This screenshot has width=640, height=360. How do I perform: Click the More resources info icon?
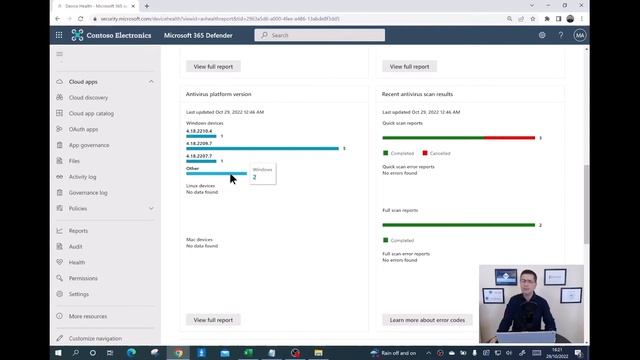(x=60, y=316)
